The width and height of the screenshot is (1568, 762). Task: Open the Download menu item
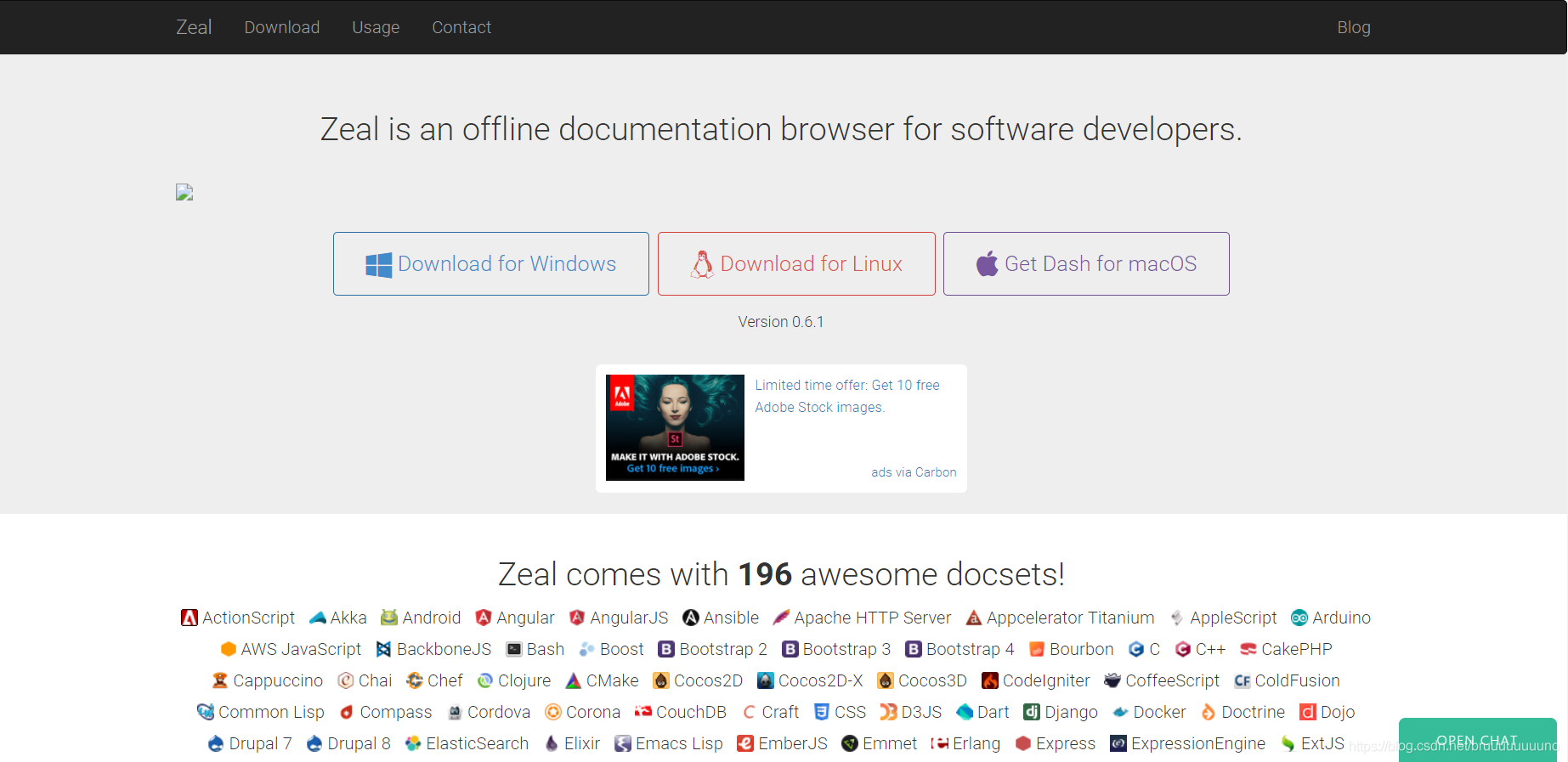[x=282, y=27]
